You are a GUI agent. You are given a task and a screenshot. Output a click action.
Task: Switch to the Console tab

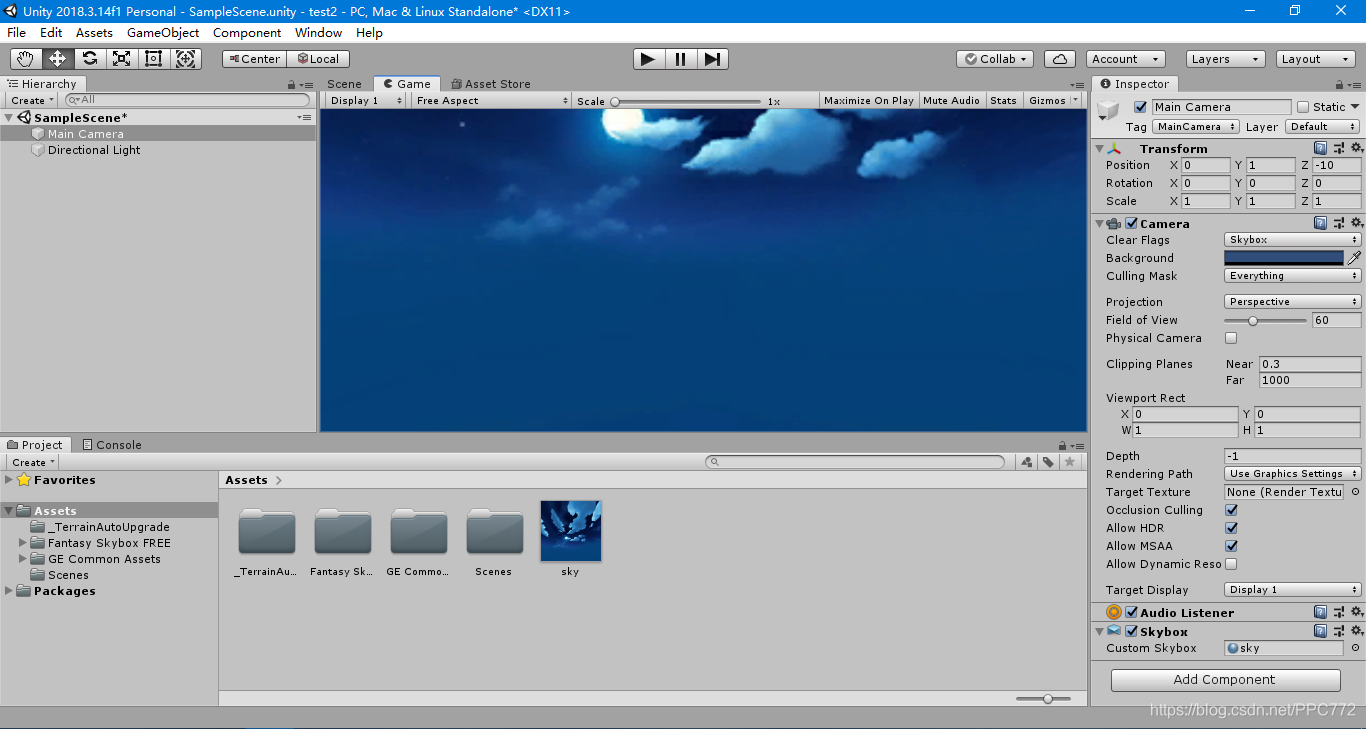point(111,445)
